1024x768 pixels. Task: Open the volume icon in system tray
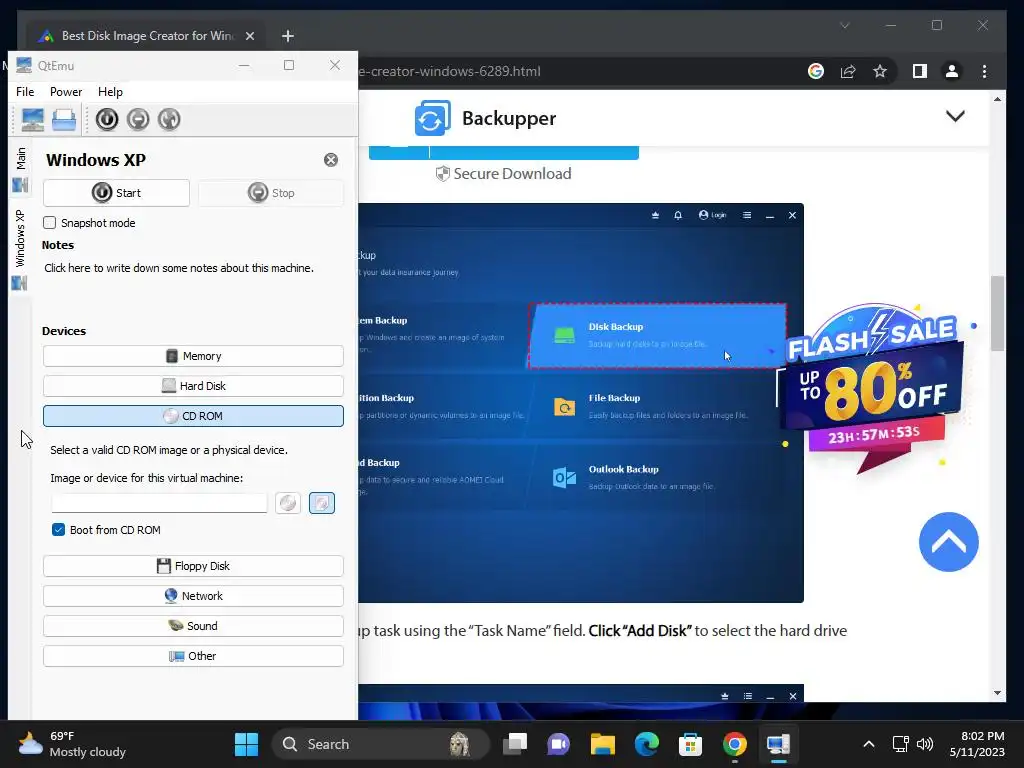point(925,744)
